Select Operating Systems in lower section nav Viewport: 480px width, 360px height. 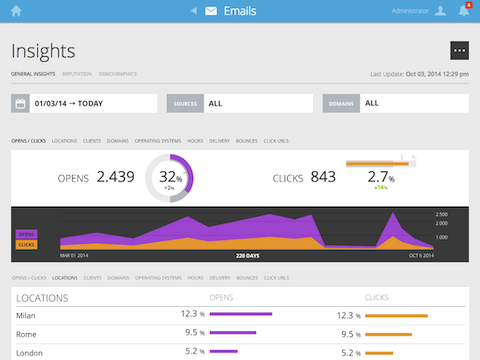pyautogui.click(x=158, y=278)
